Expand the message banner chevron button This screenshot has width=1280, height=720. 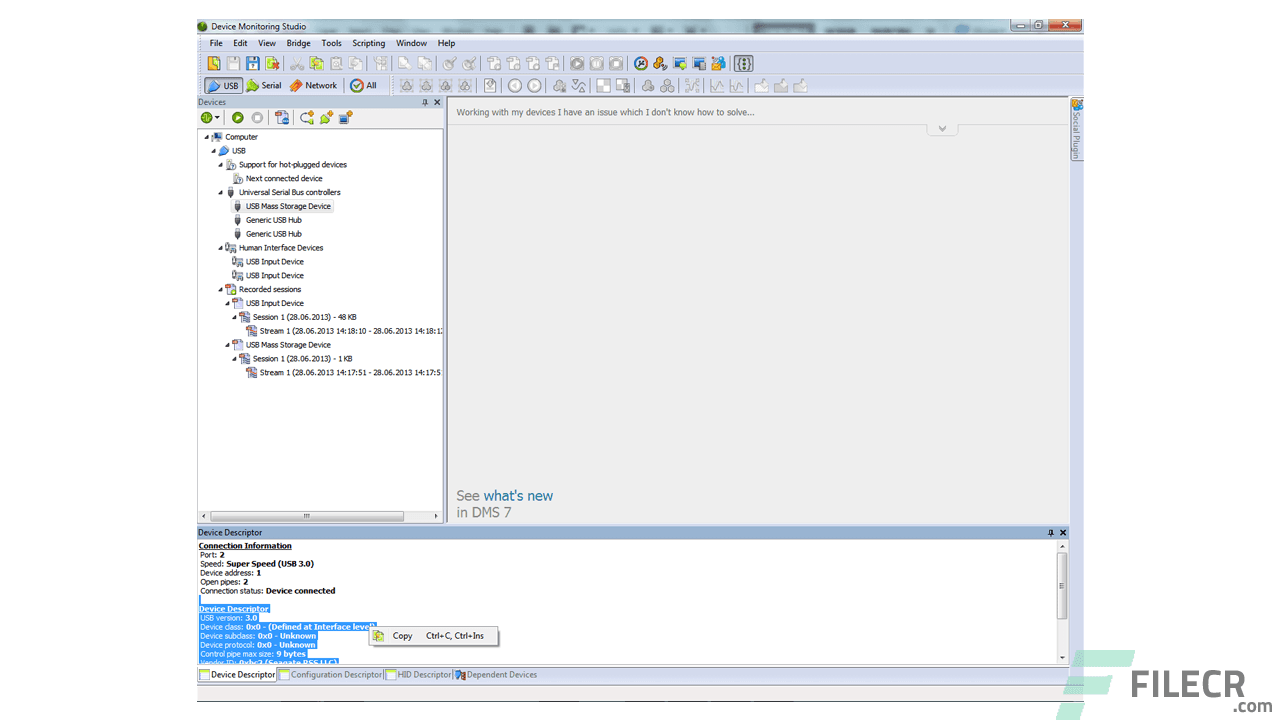tap(941, 128)
